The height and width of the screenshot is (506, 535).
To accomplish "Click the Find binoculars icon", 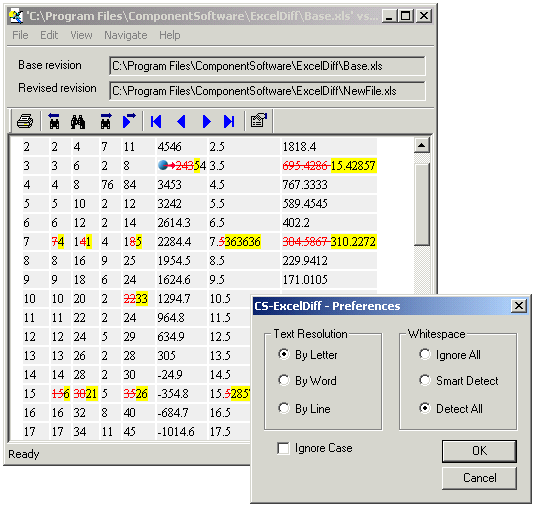I will pyautogui.click(x=78, y=121).
